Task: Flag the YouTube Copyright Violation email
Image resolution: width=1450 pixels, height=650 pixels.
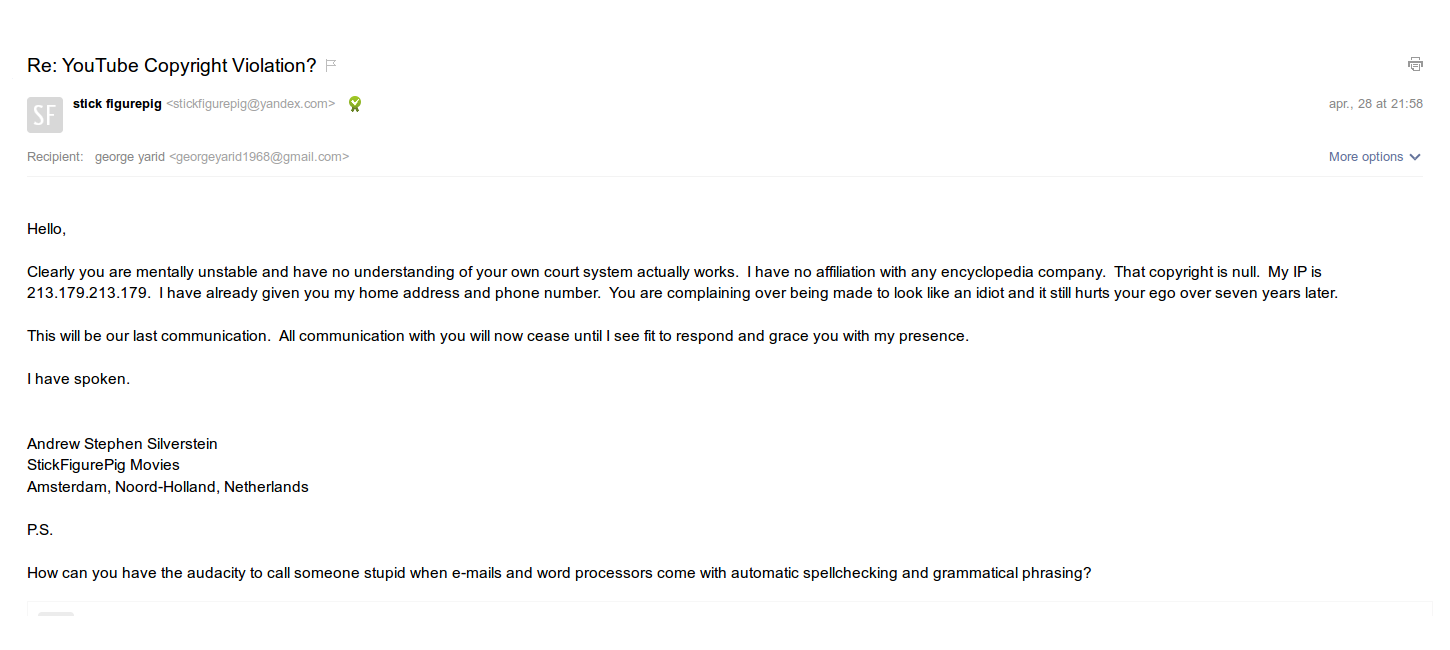Action: click(x=331, y=66)
